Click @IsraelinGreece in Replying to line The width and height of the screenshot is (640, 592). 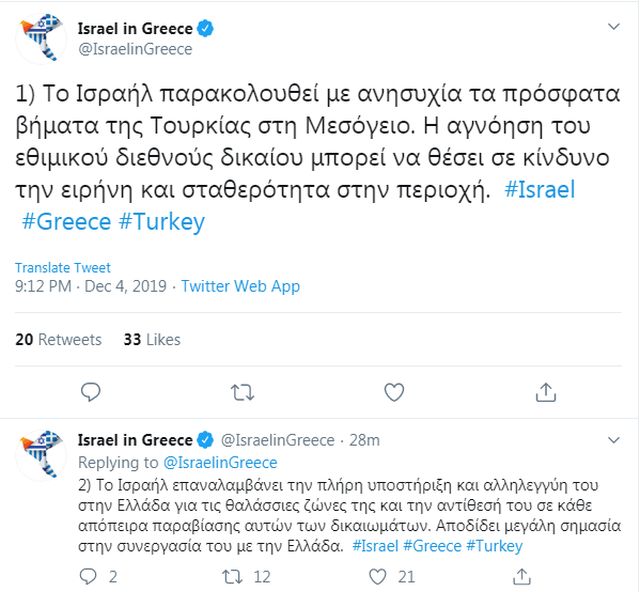click(220, 463)
